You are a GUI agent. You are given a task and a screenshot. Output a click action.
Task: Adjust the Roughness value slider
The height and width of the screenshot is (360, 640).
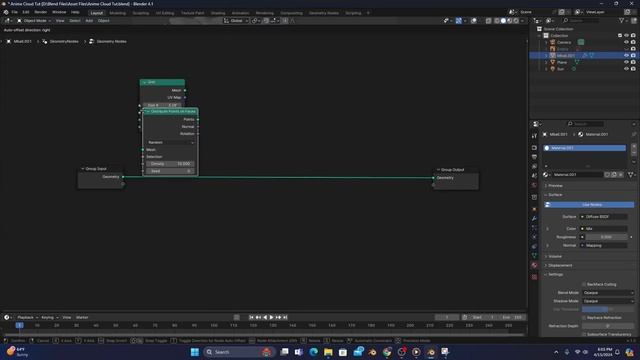click(x=606, y=237)
